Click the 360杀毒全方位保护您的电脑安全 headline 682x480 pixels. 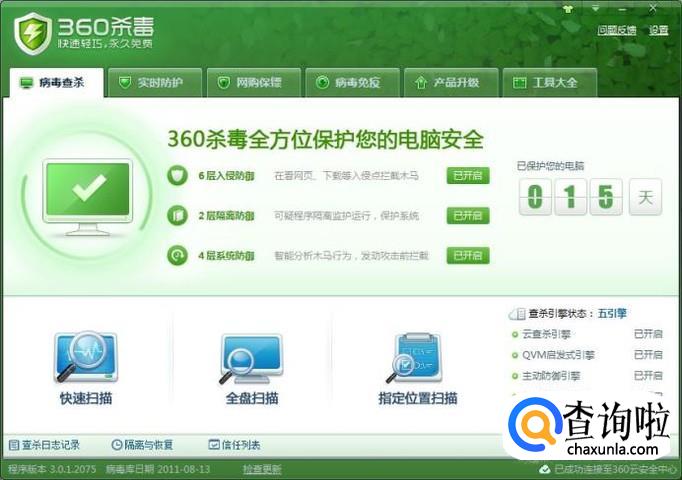325,139
